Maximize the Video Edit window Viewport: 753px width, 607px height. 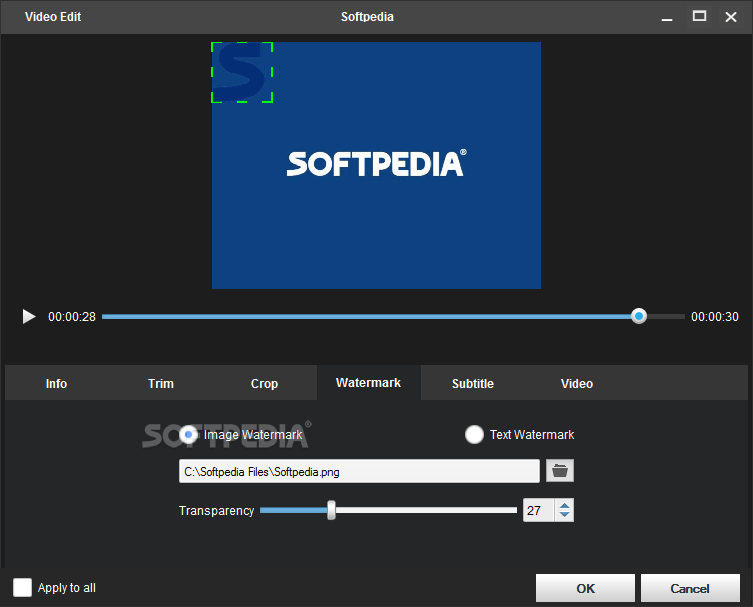pyautogui.click(x=699, y=17)
